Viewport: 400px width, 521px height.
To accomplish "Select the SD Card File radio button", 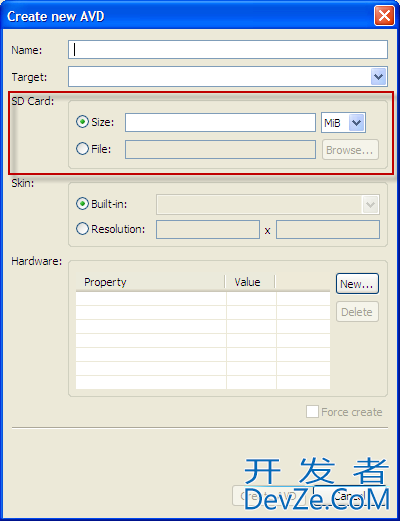I will (82, 149).
